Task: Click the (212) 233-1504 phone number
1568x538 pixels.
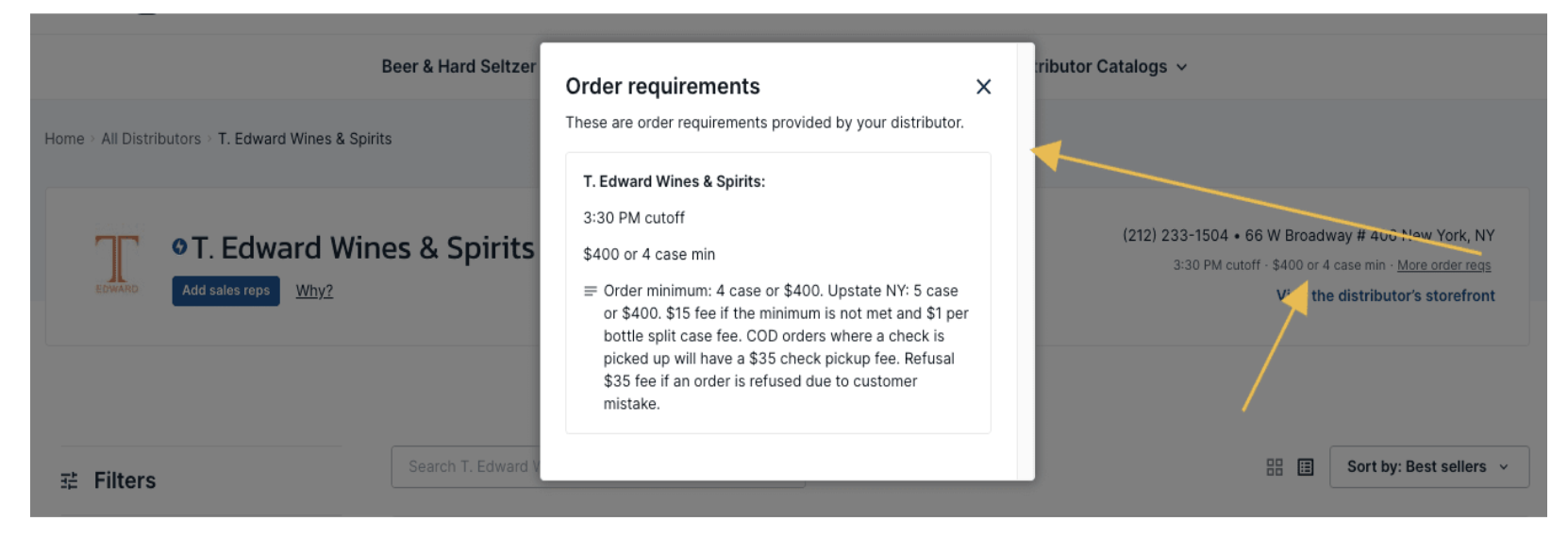Action: coord(1175,235)
